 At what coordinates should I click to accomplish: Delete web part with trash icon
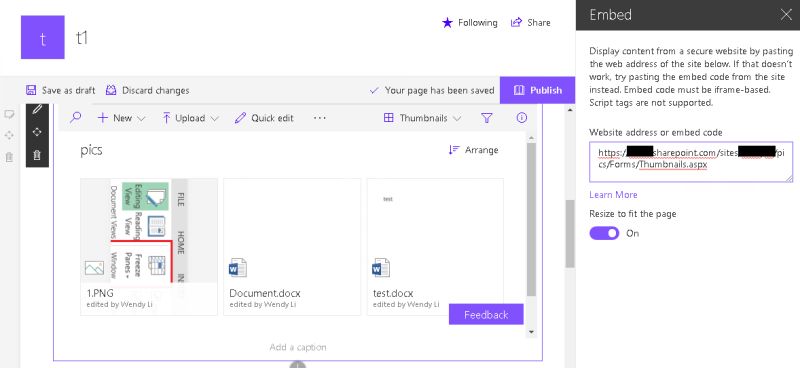[x=37, y=155]
